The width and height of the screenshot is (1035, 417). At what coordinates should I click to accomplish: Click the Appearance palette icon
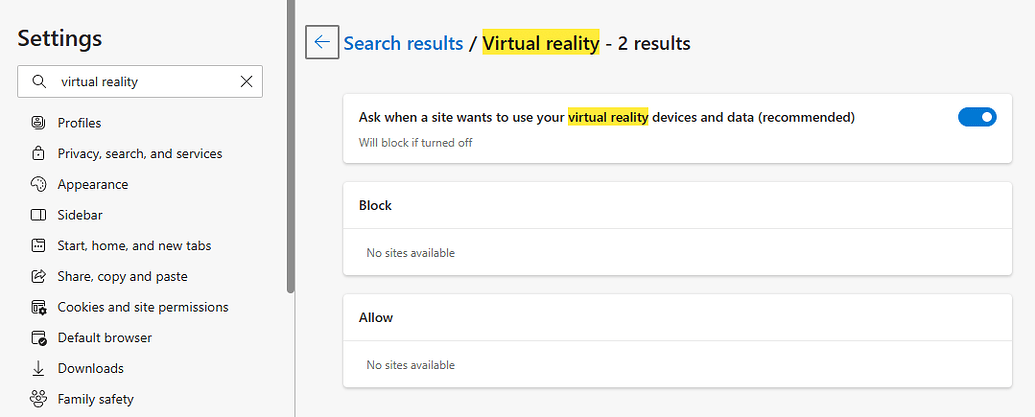pyautogui.click(x=39, y=184)
